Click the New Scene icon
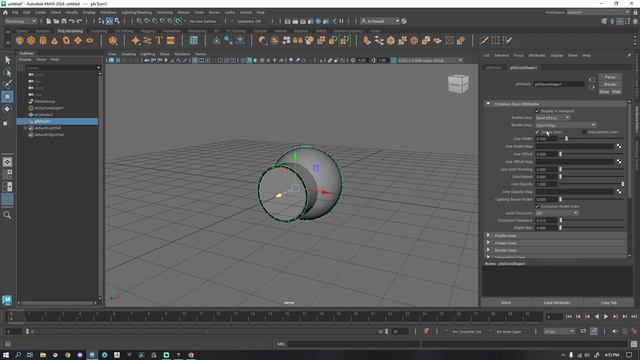The width and height of the screenshot is (640, 360). [49, 21]
